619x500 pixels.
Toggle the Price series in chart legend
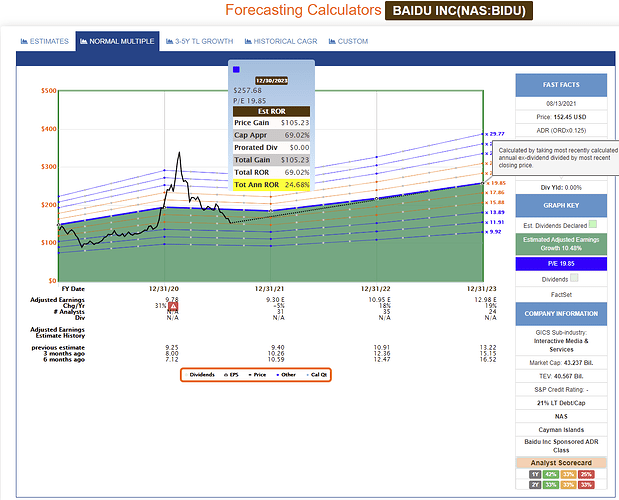pos(257,375)
